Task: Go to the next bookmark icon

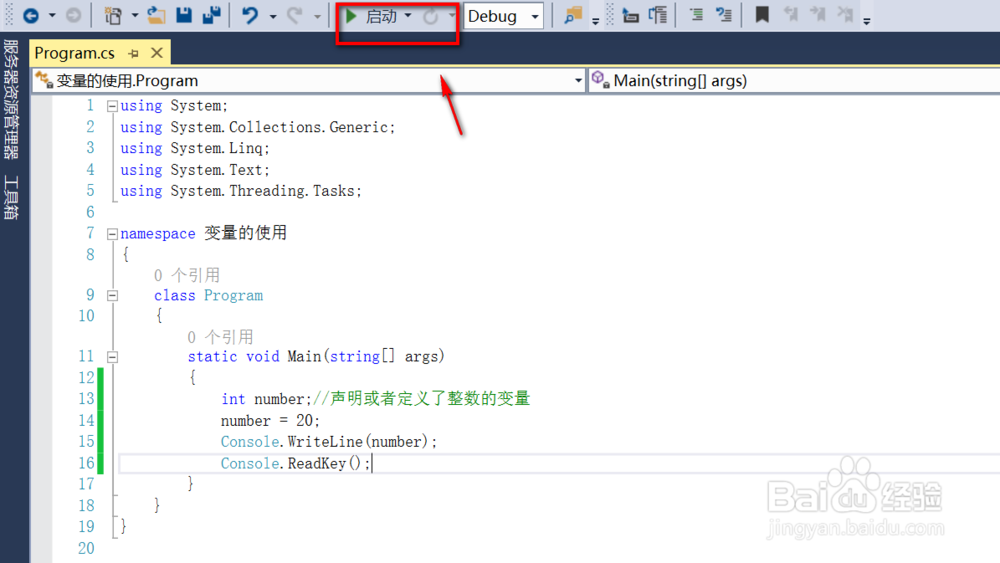Action: [x=818, y=15]
